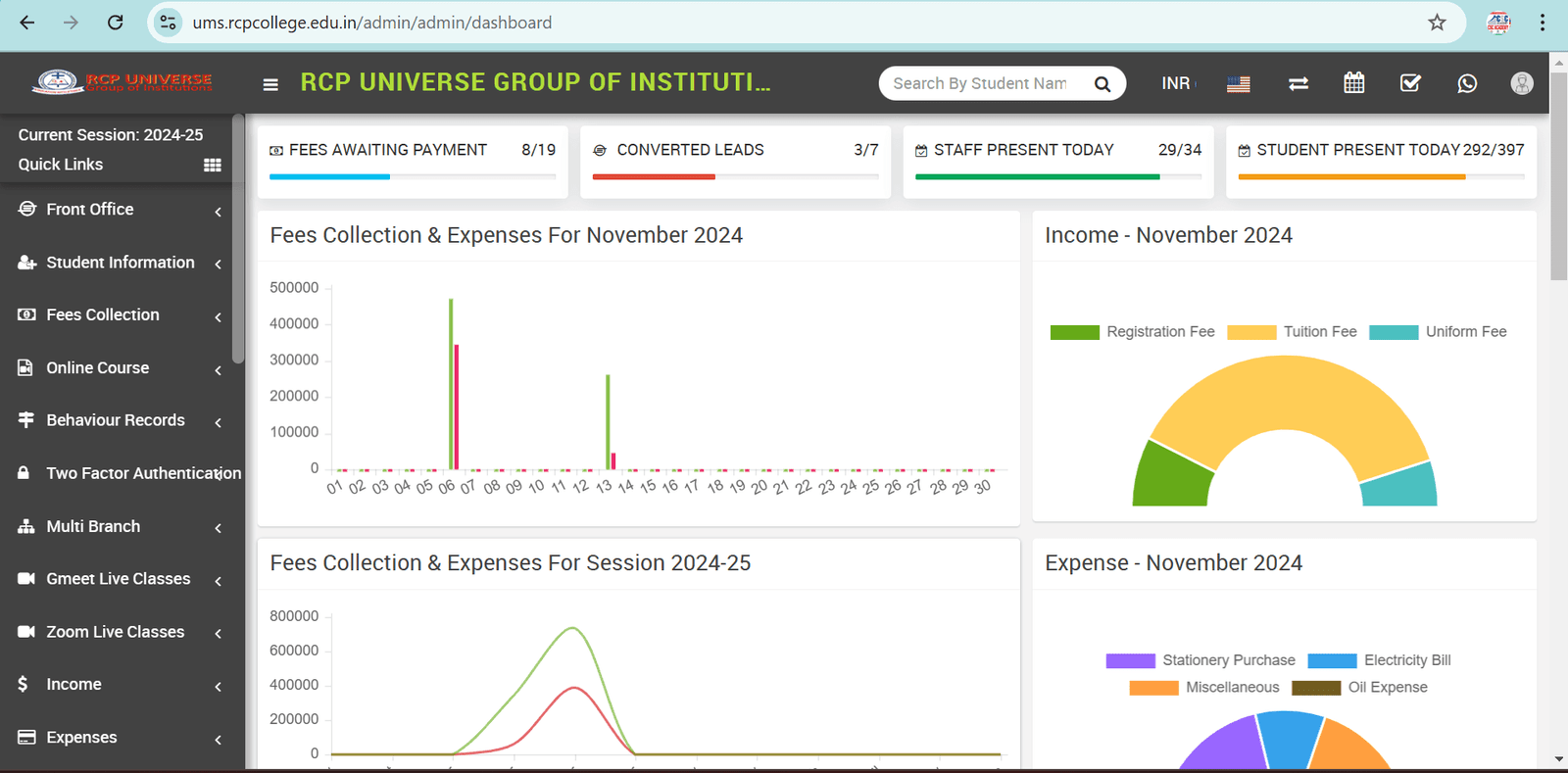Open the user profile avatar
The height and width of the screenshot is (773, 1568).
pyautogui.click(x=1521, y=83)
